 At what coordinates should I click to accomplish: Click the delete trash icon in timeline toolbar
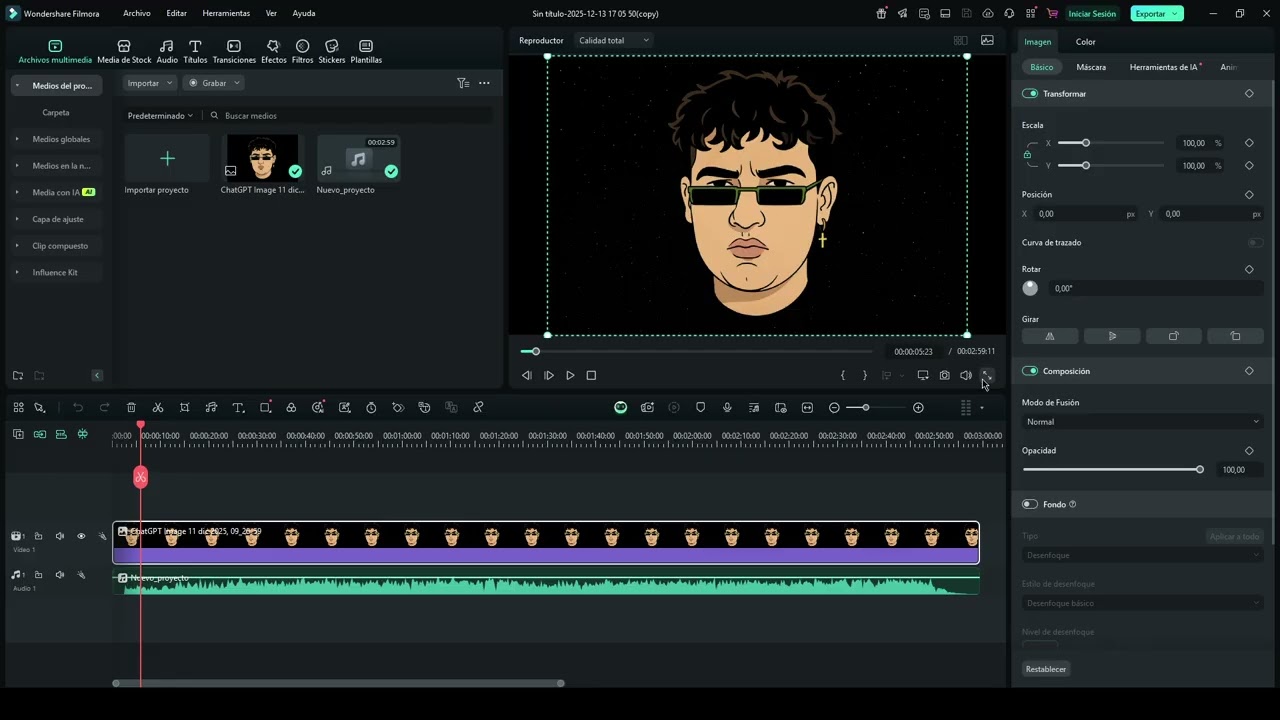coord(131,408)
